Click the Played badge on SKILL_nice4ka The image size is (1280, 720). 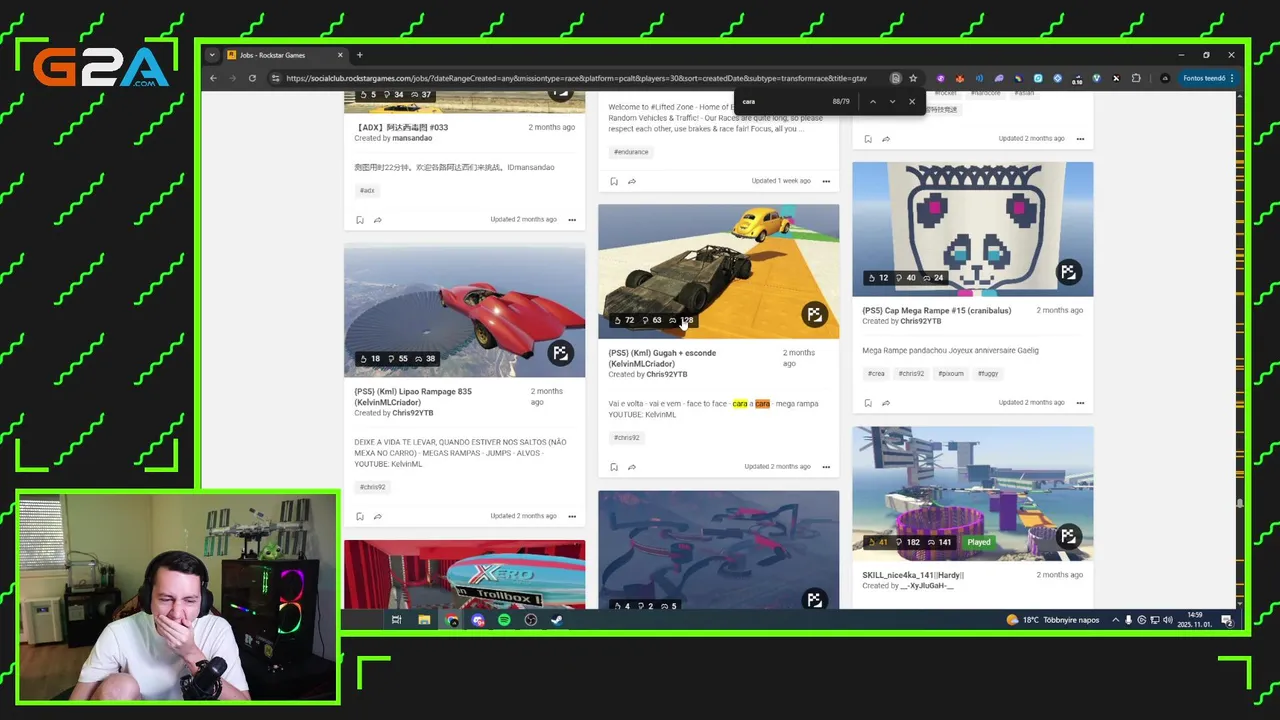979,542
